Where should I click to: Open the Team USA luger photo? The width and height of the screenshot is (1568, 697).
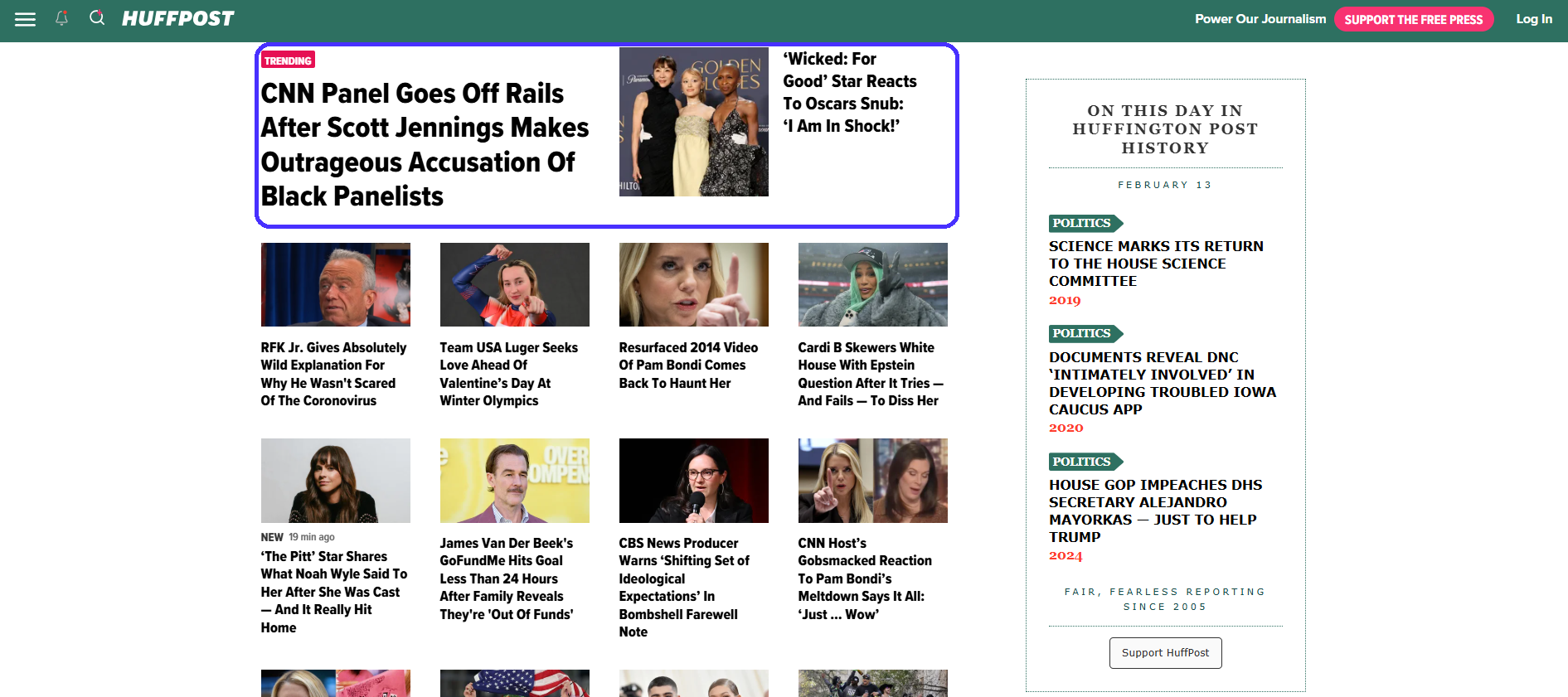[515, 284]
